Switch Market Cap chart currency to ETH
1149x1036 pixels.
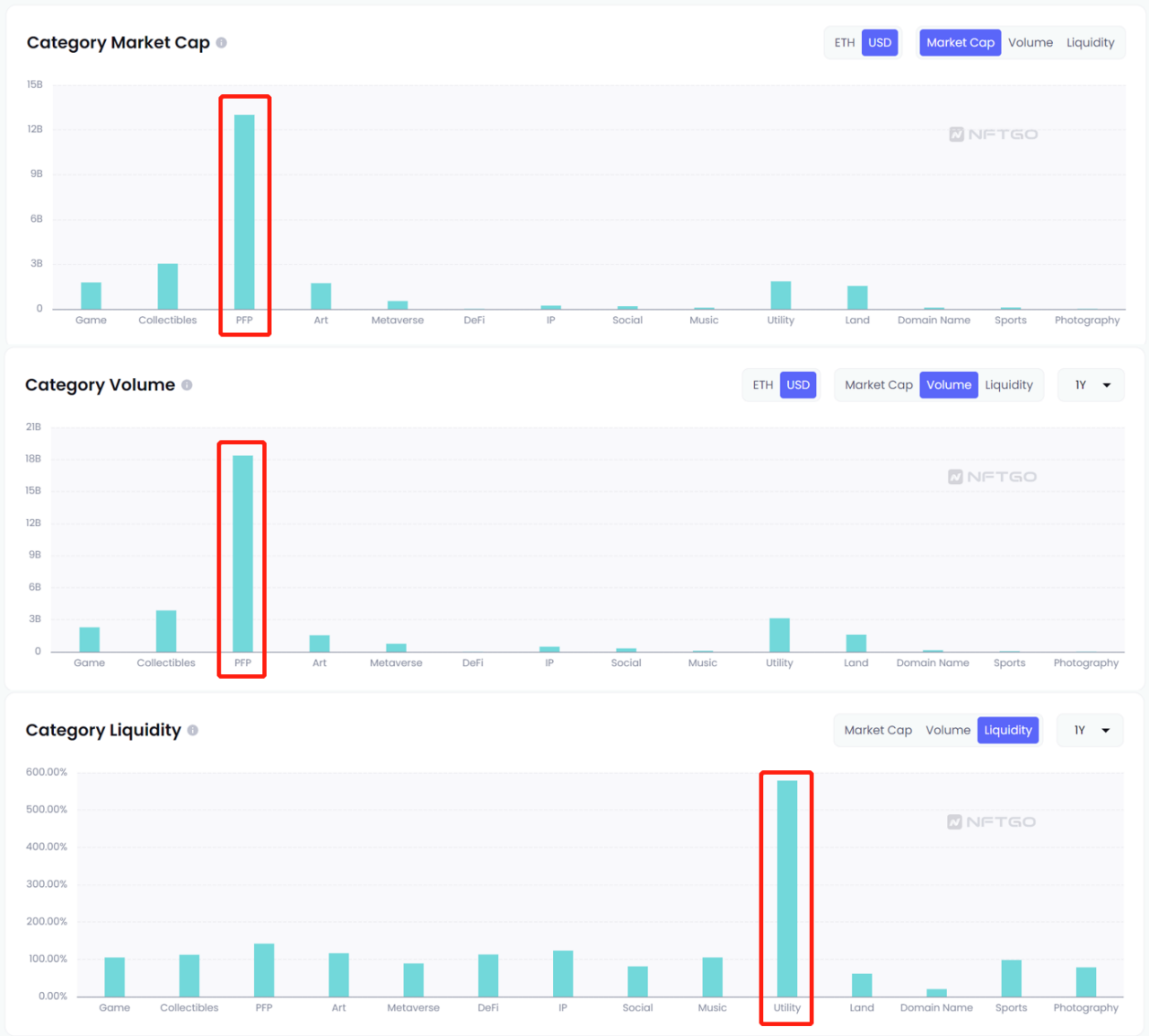tap(844, 42)
